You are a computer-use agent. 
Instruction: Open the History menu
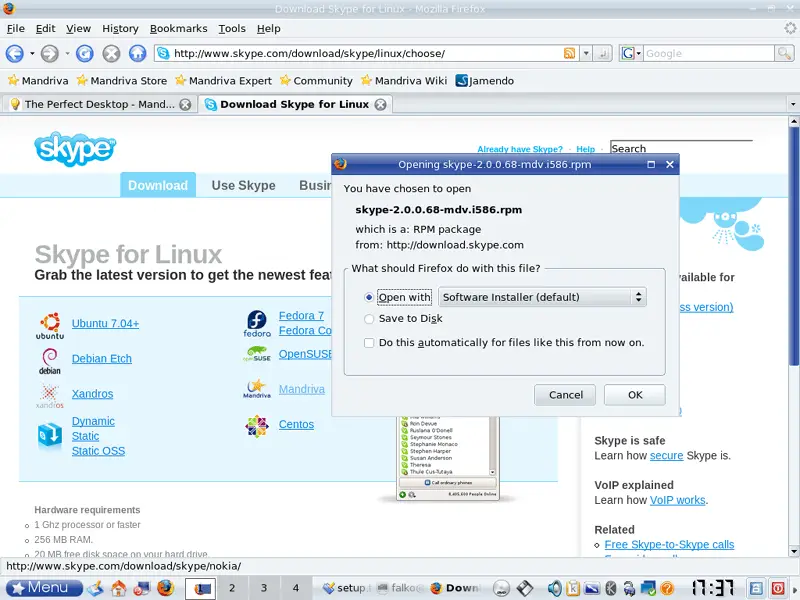click(120, 29)
